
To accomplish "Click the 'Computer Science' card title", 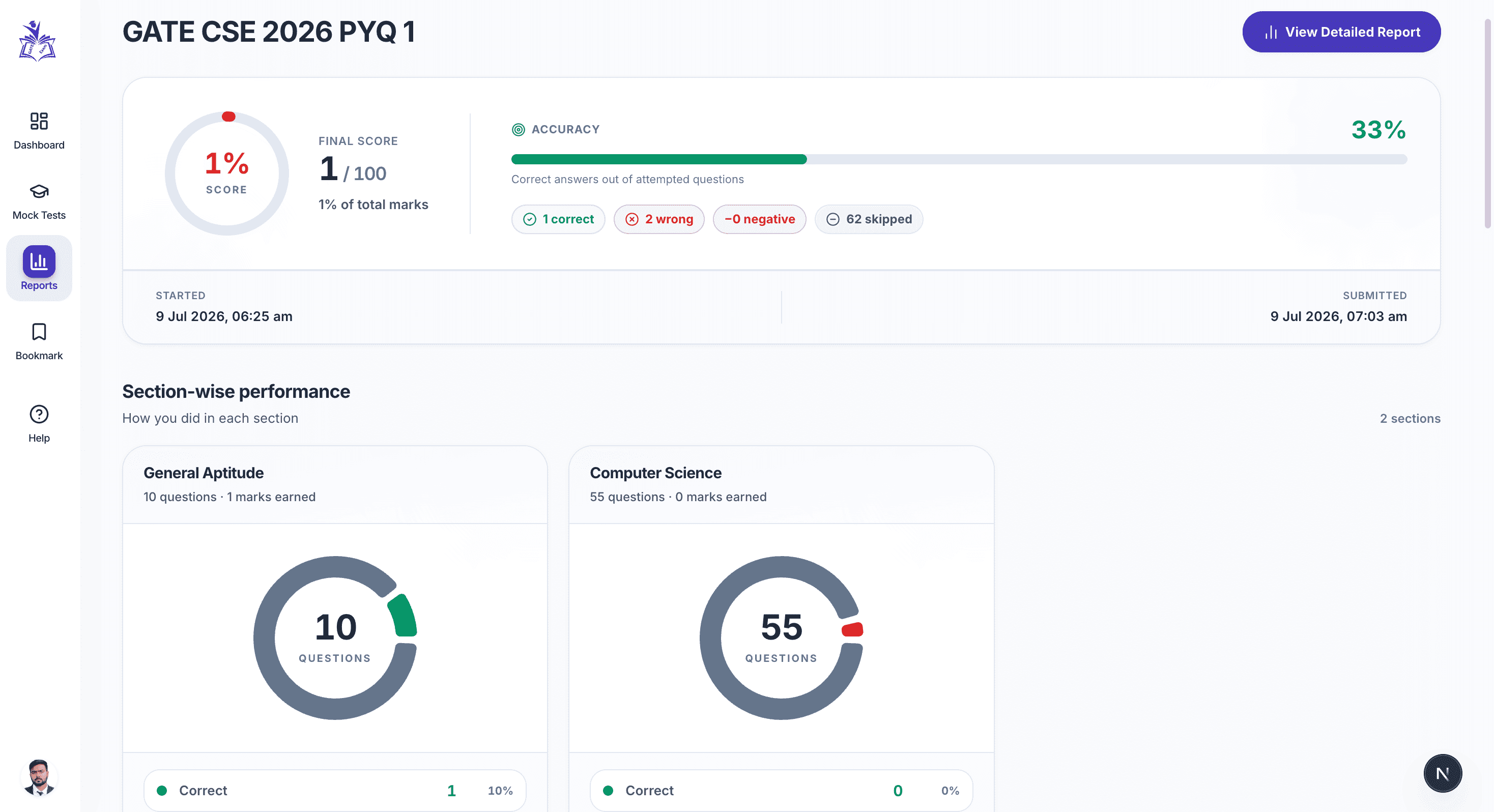I will (655, 473).
